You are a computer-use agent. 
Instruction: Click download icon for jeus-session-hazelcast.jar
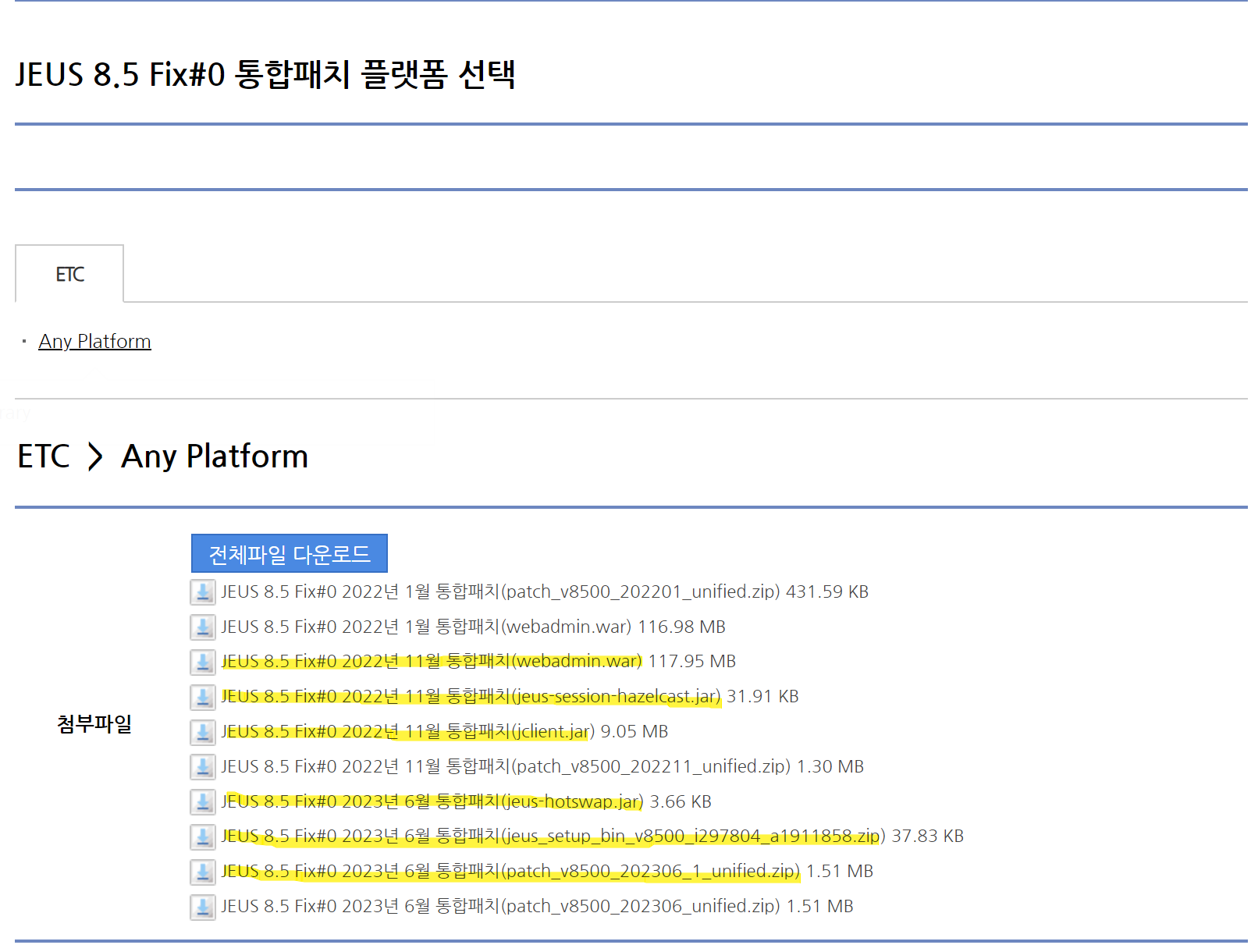(x=203, y=697)
